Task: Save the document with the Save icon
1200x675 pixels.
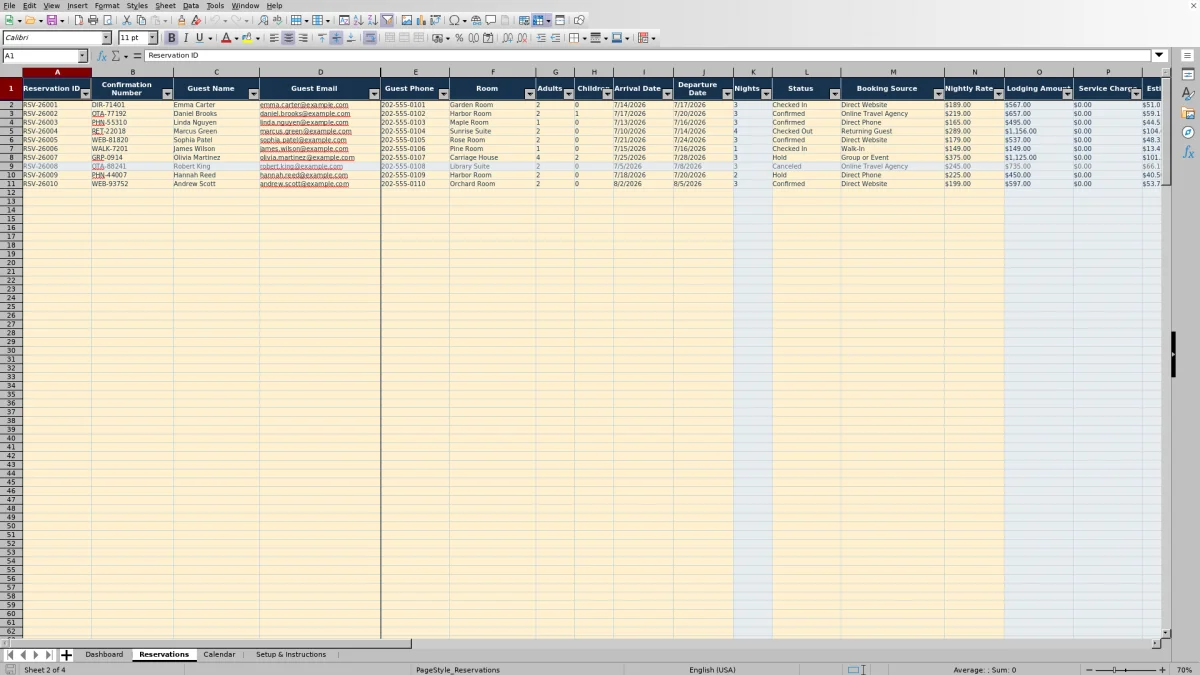Action: (x=52, y=20)
